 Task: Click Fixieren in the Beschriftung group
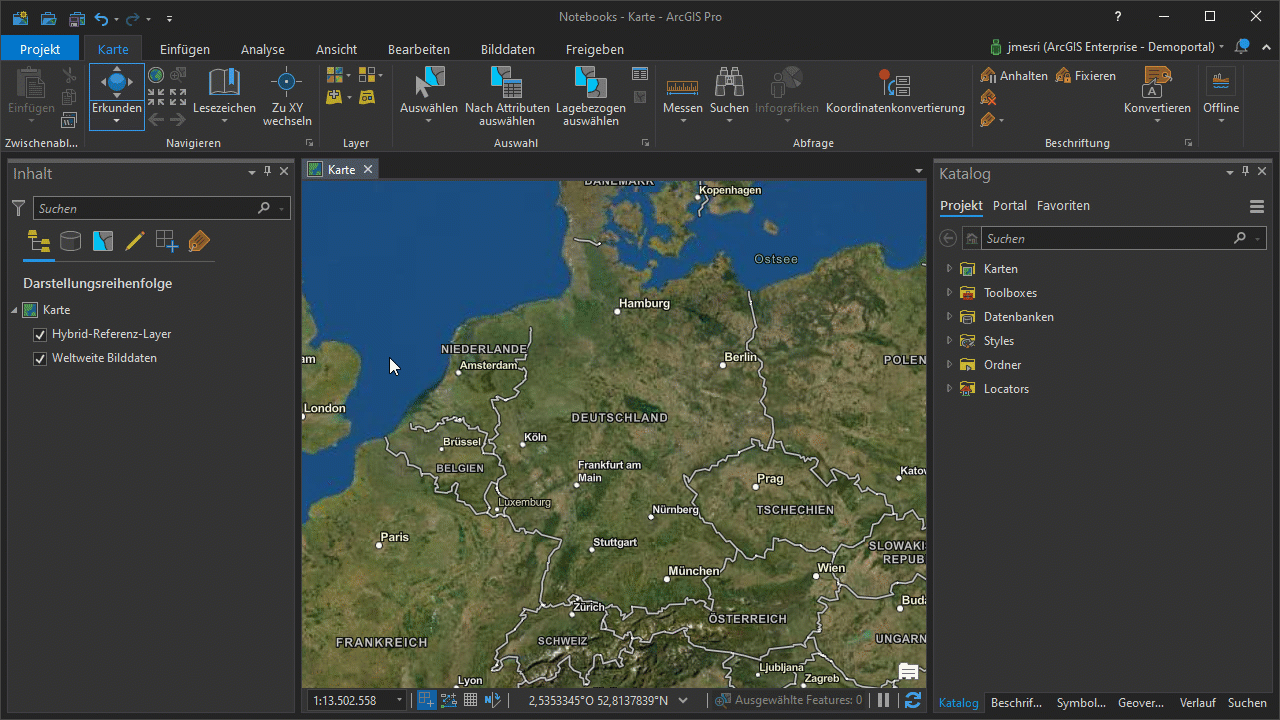click(x=1089, y=75)
